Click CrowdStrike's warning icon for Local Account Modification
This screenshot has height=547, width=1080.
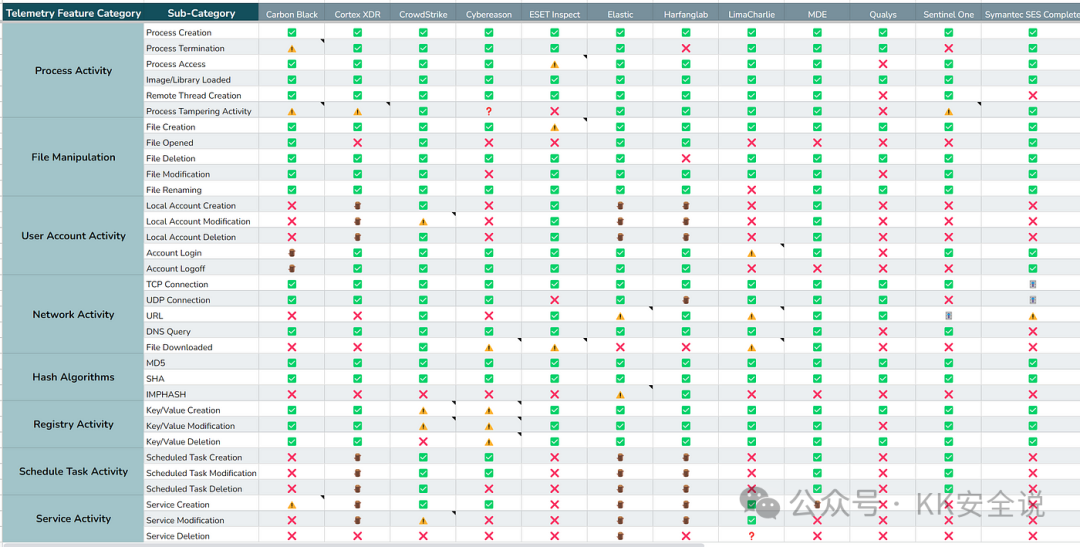(423, 222)
